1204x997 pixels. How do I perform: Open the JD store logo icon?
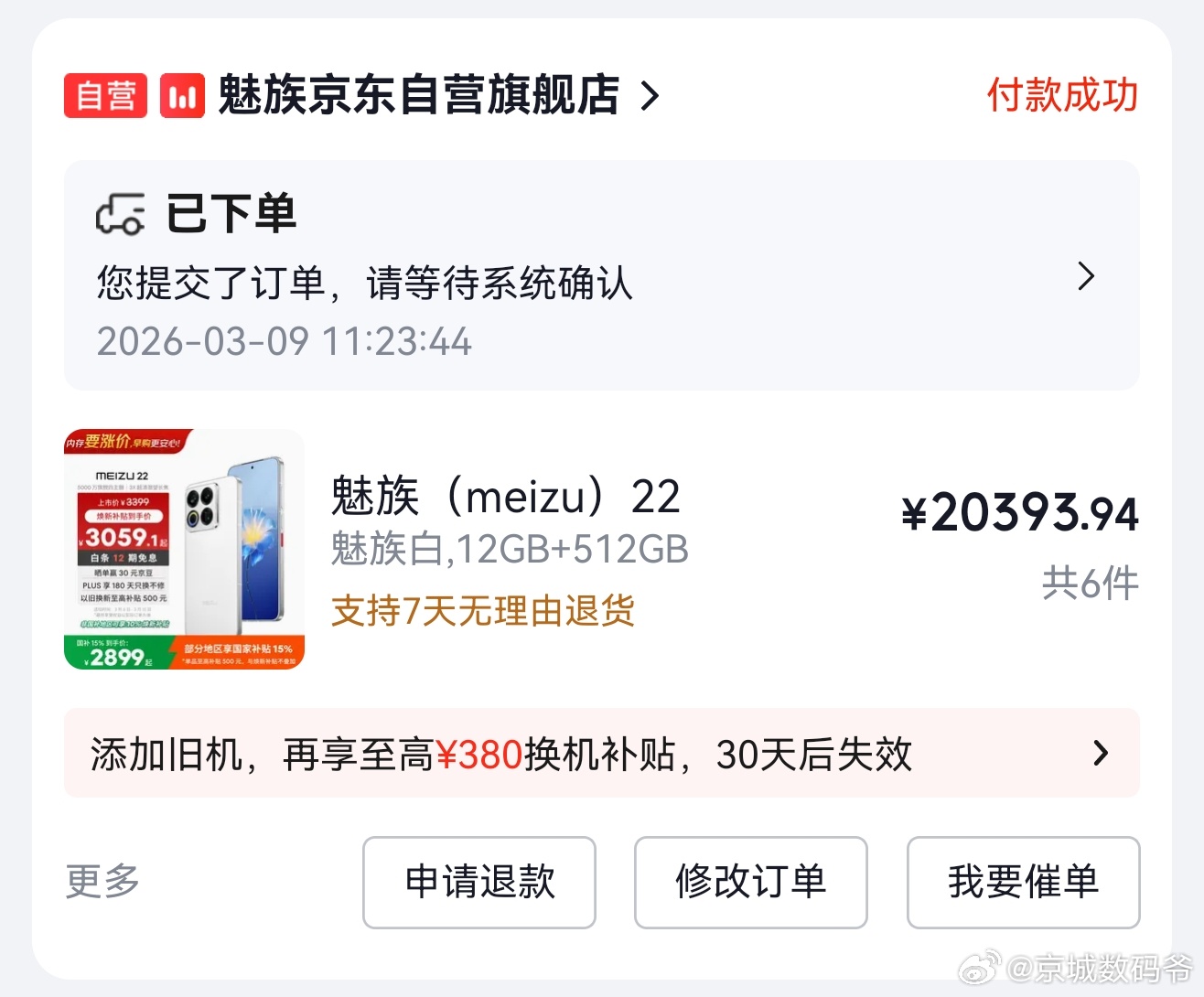pos(180,94)
